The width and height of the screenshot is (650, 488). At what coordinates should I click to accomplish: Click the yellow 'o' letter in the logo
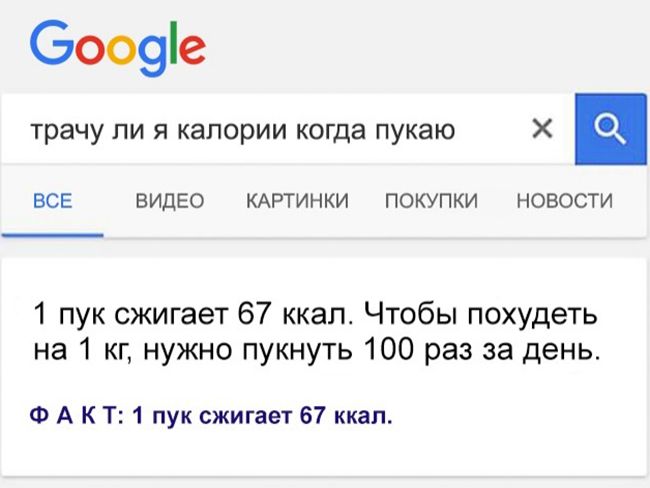122,50
